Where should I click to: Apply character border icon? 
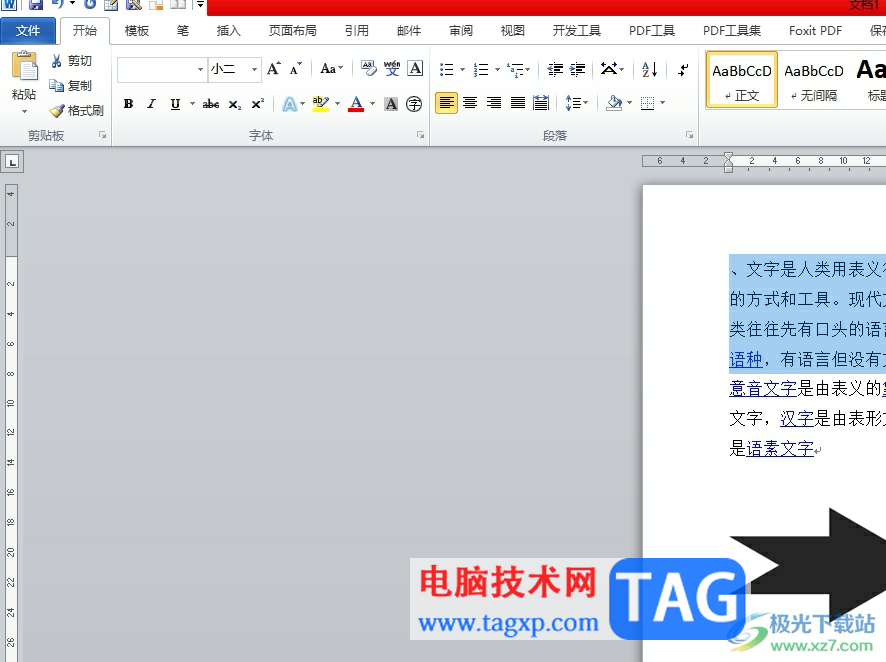415,69
